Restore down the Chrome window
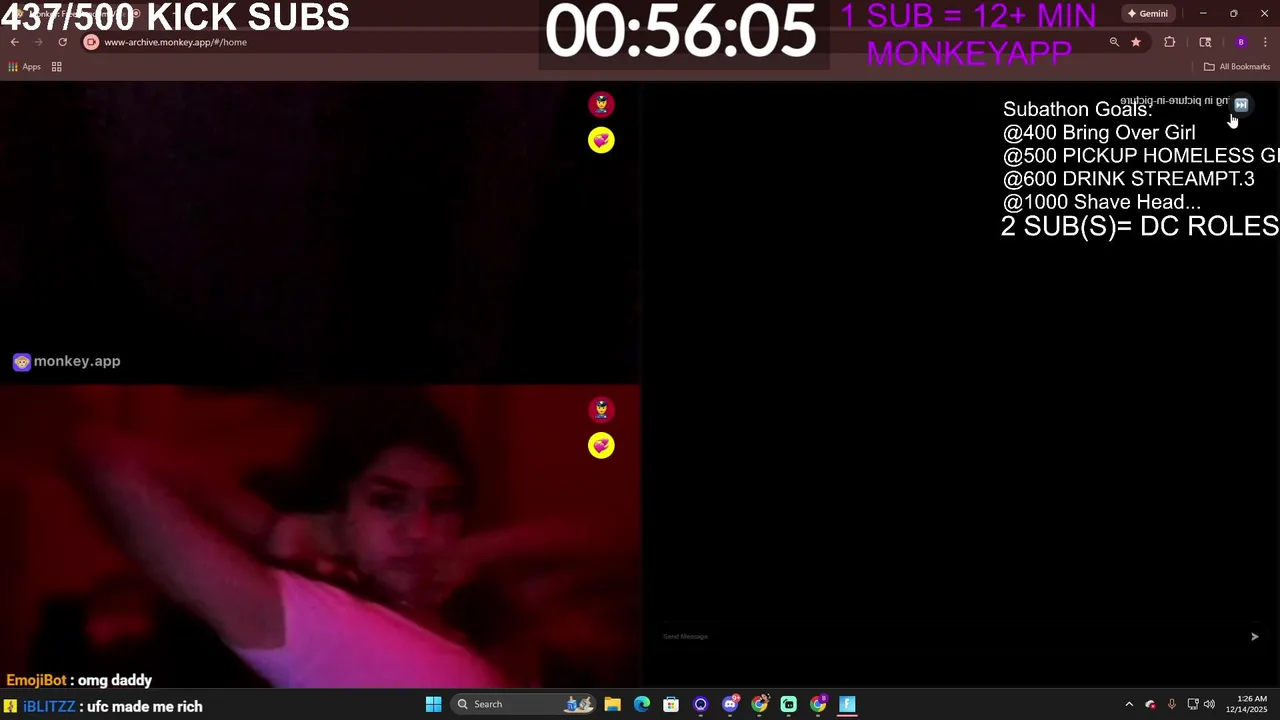The width and height of the screenshot is (1280, 720). pos(1234,14)
